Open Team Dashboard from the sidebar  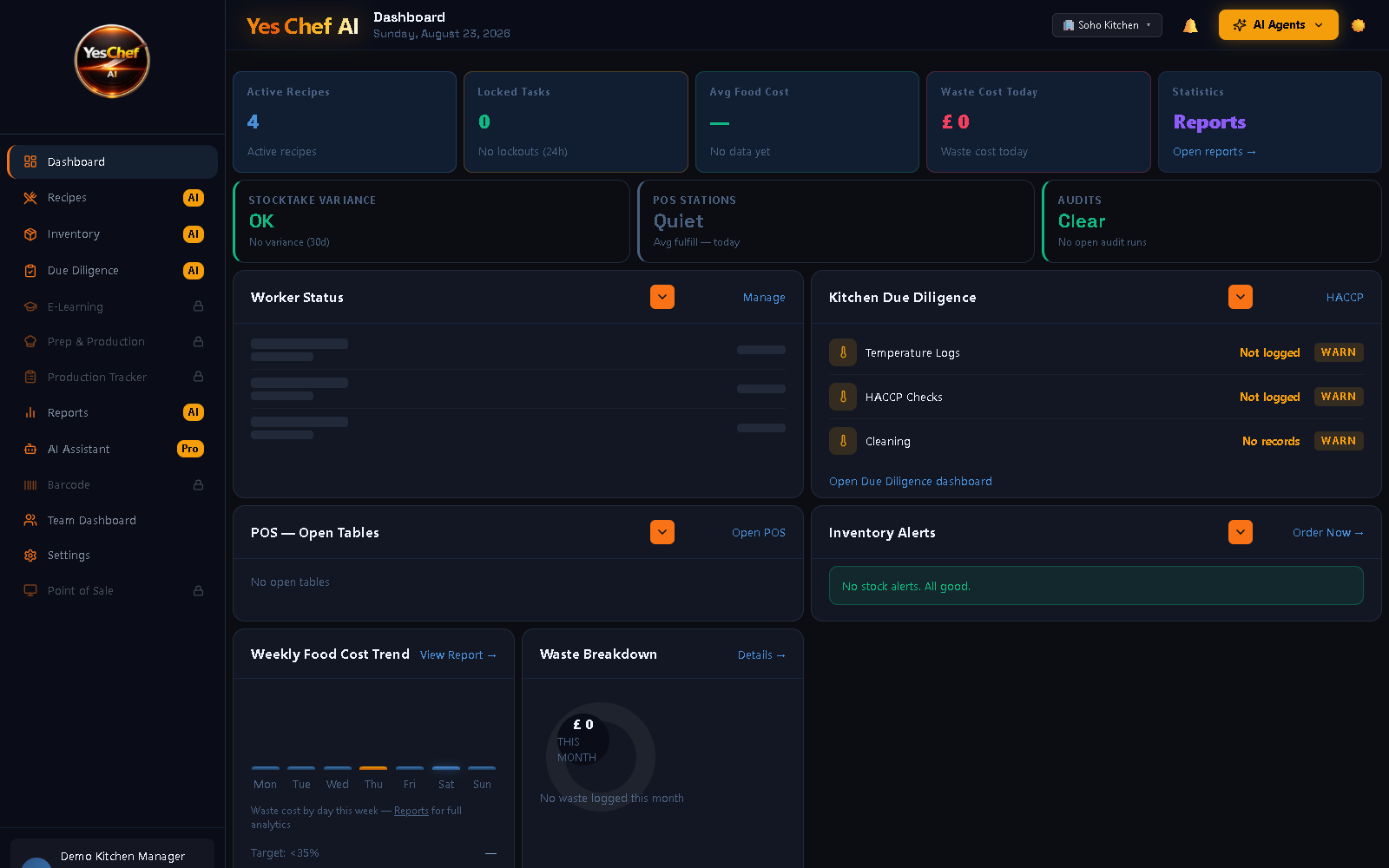coord(112,520)
